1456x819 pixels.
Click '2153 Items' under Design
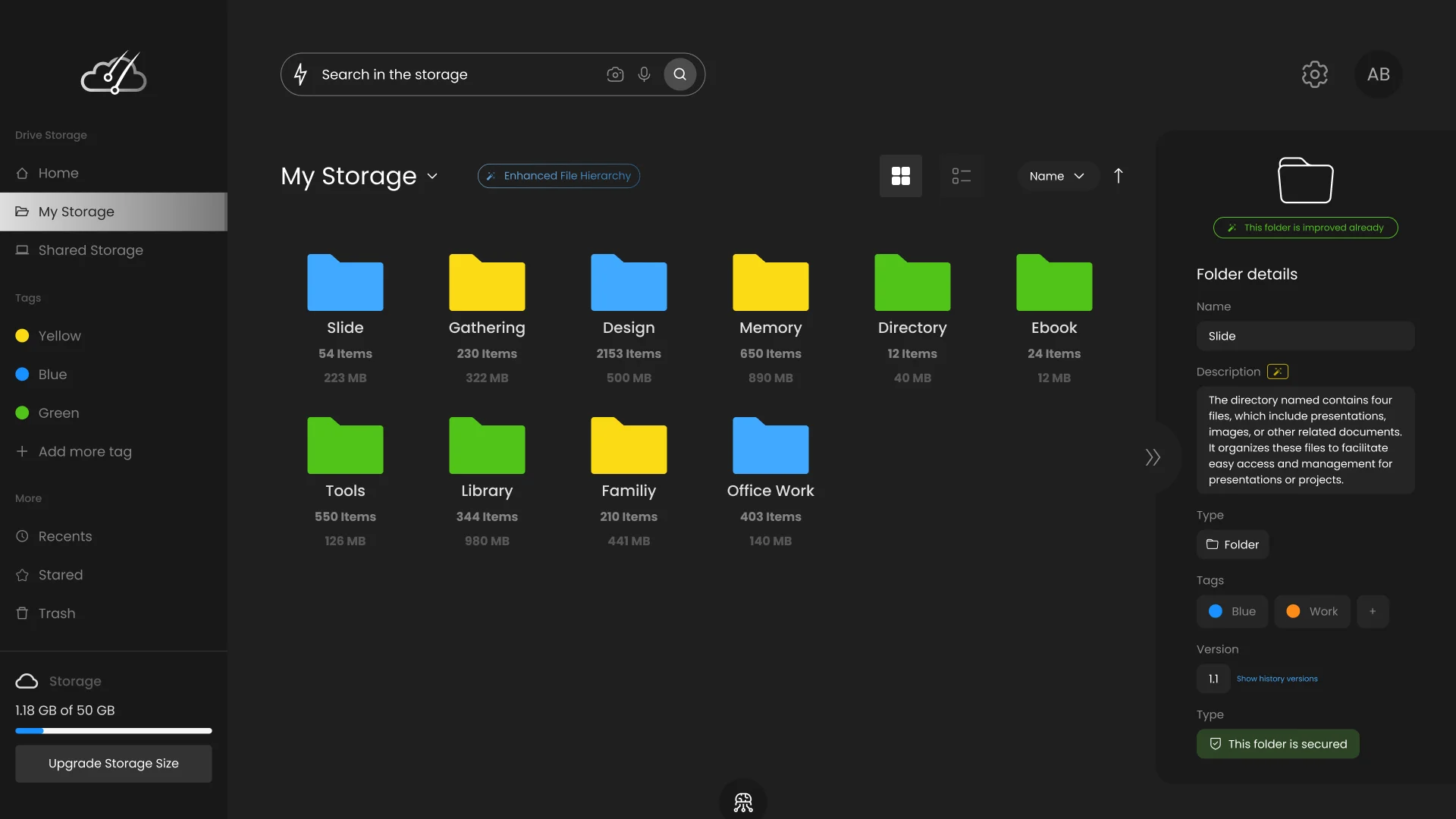point(629,353)
